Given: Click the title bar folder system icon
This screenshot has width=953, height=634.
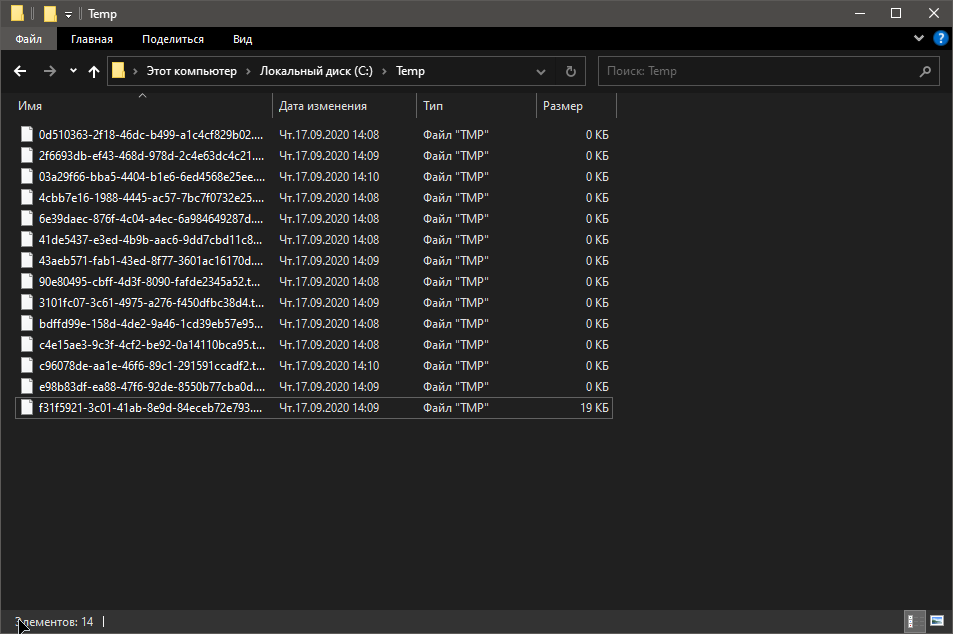Looking at the screenshot, I should 17,13.
